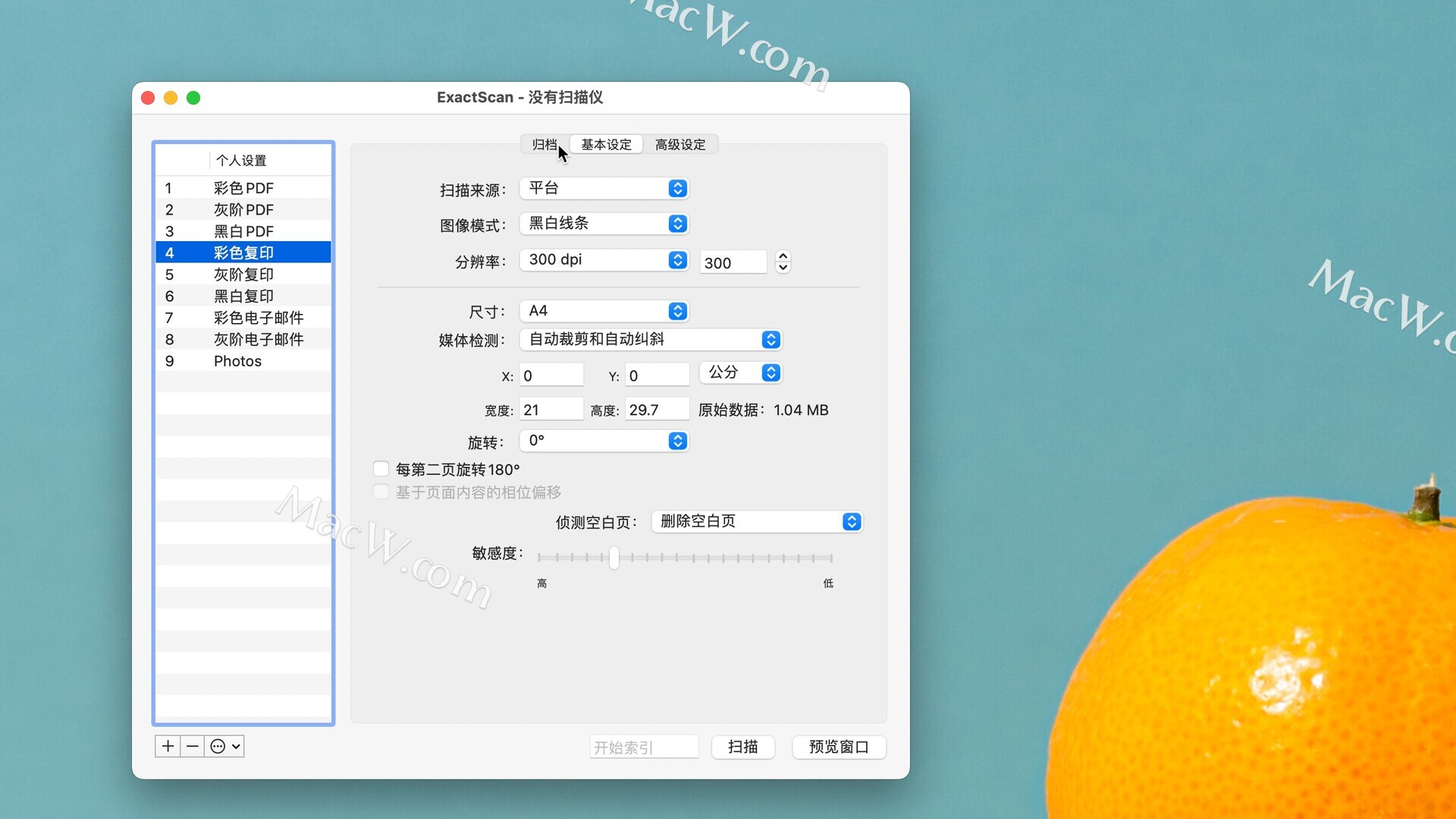This screenshot has width=1456, height=819.
Task: Click the Y offset input field
Action: coord(657,375)
